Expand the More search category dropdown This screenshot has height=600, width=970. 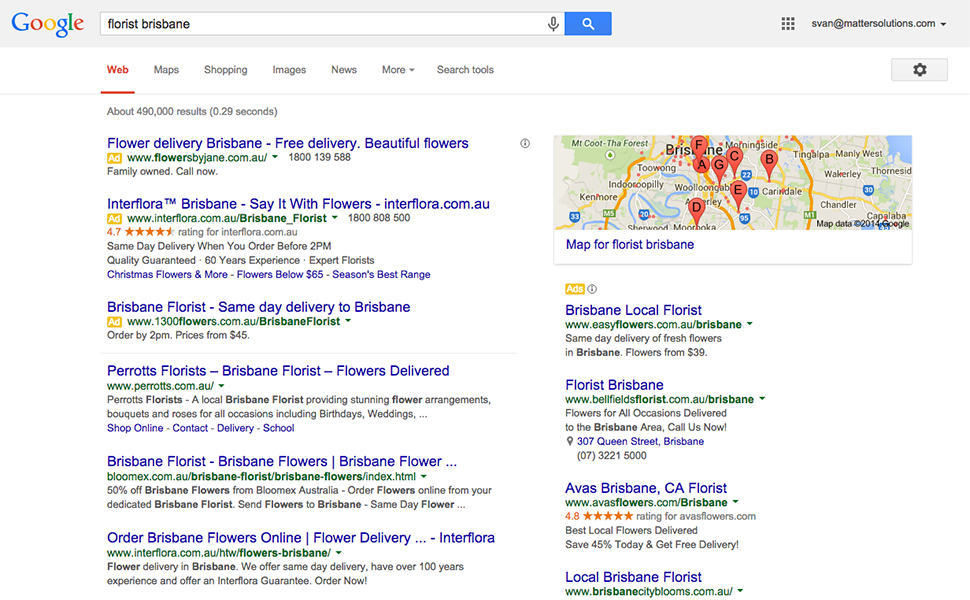click(397, 70)
